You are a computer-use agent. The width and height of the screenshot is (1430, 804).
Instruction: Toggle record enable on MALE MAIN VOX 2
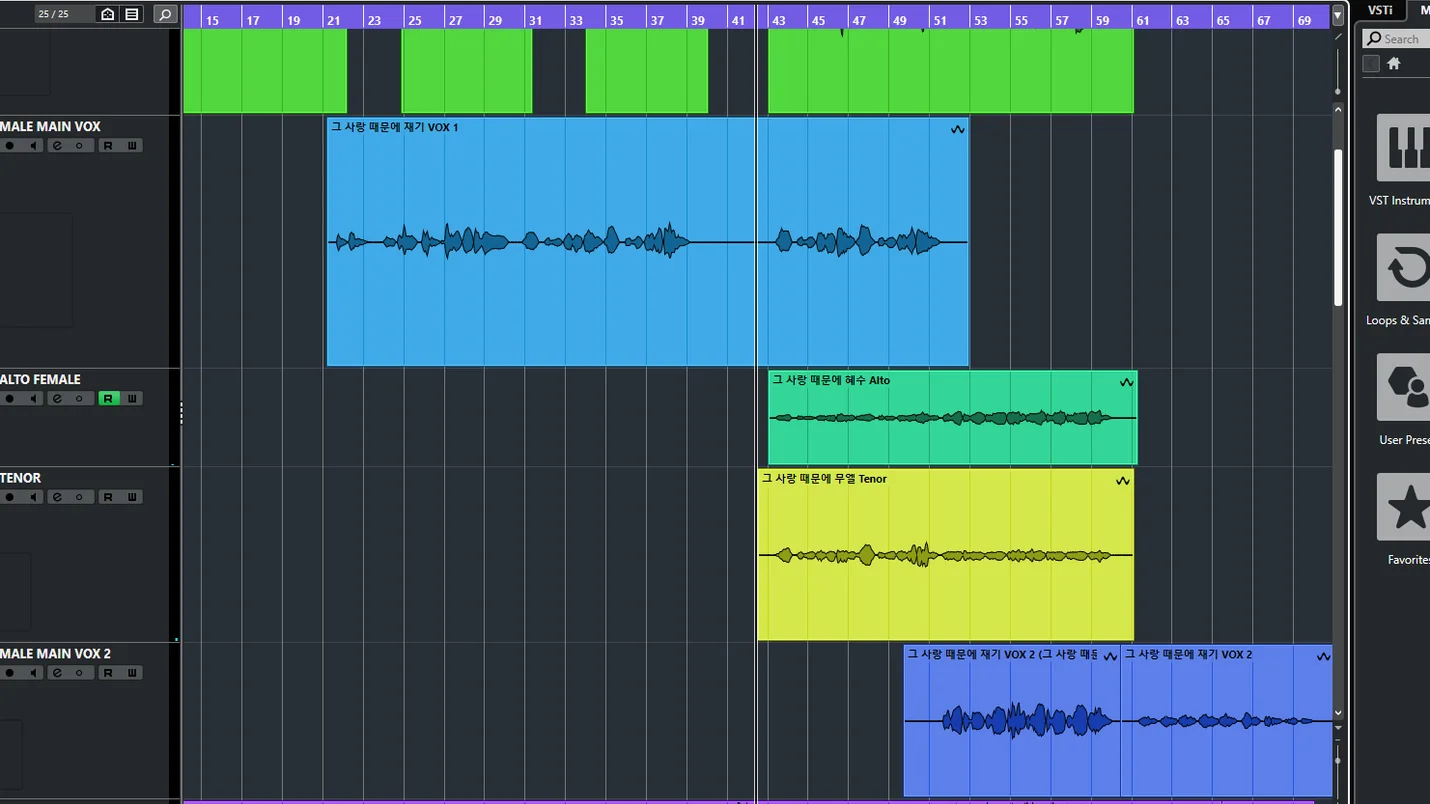pyautogui.click(x=10, y=673)
